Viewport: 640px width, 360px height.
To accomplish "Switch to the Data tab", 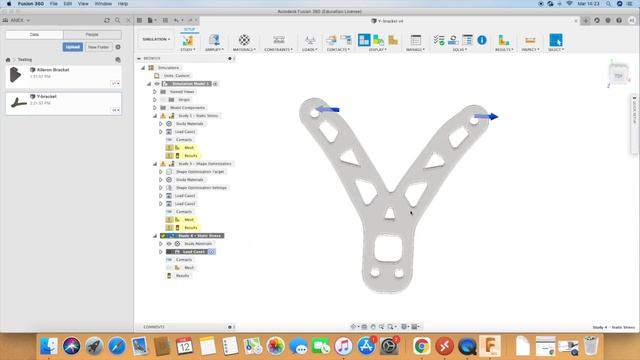I will click(x=34, y=35).
